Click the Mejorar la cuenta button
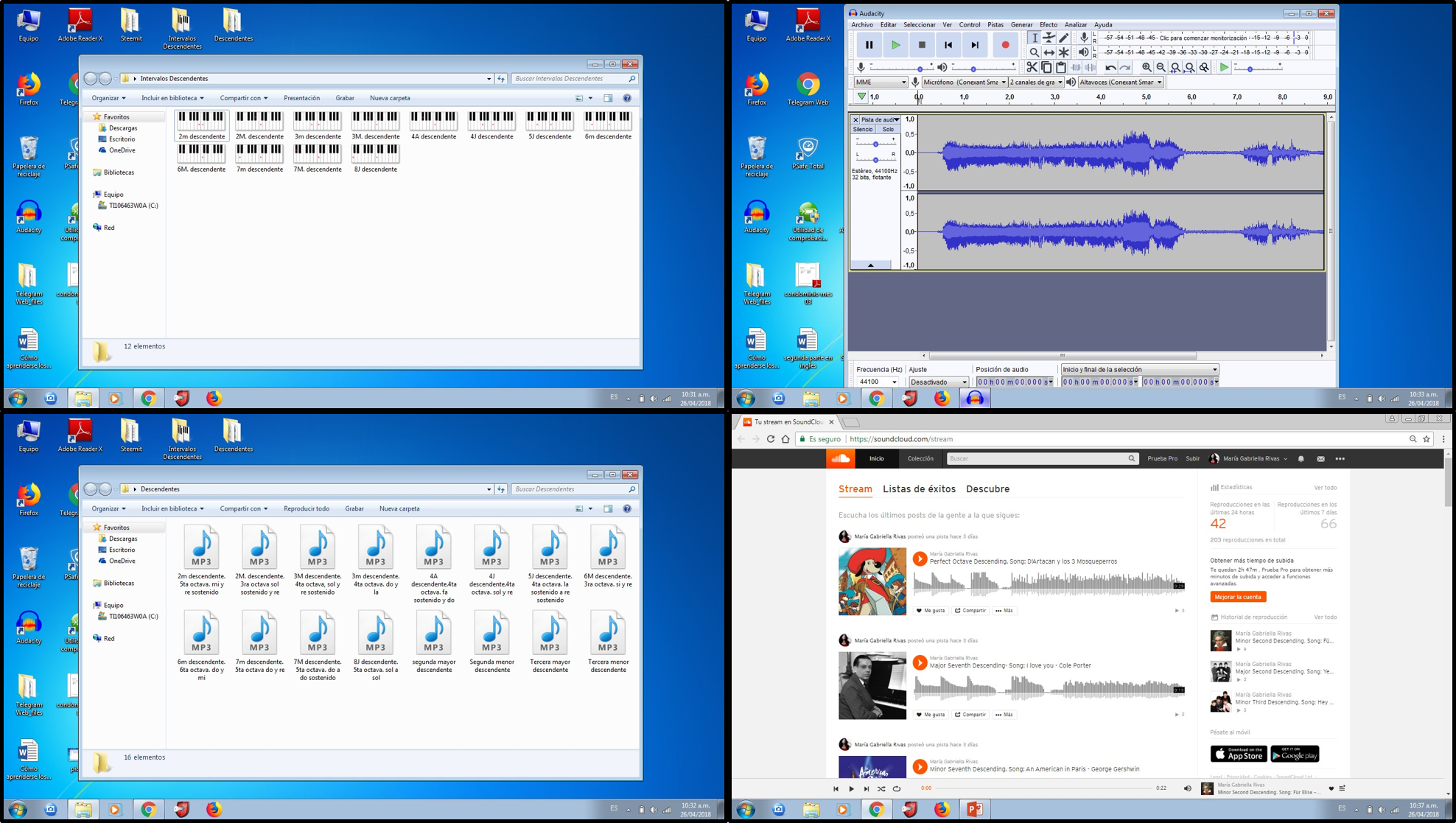Image resolution: width=1456 pixels, height=823 pixels. (1237, 597)
